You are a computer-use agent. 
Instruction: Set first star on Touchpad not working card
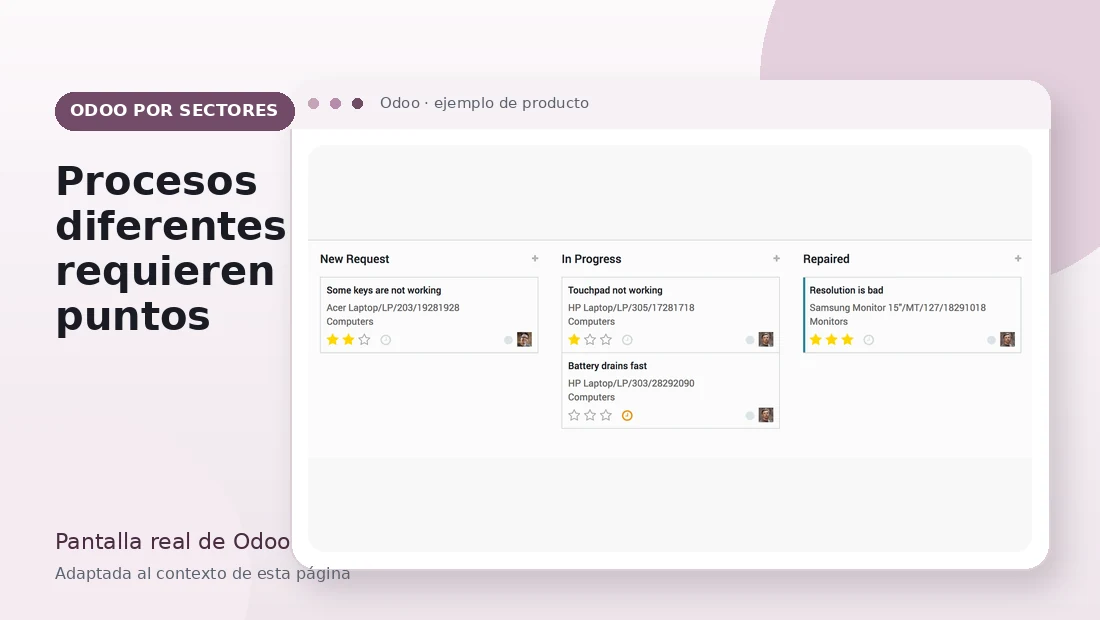click(574, 339)
